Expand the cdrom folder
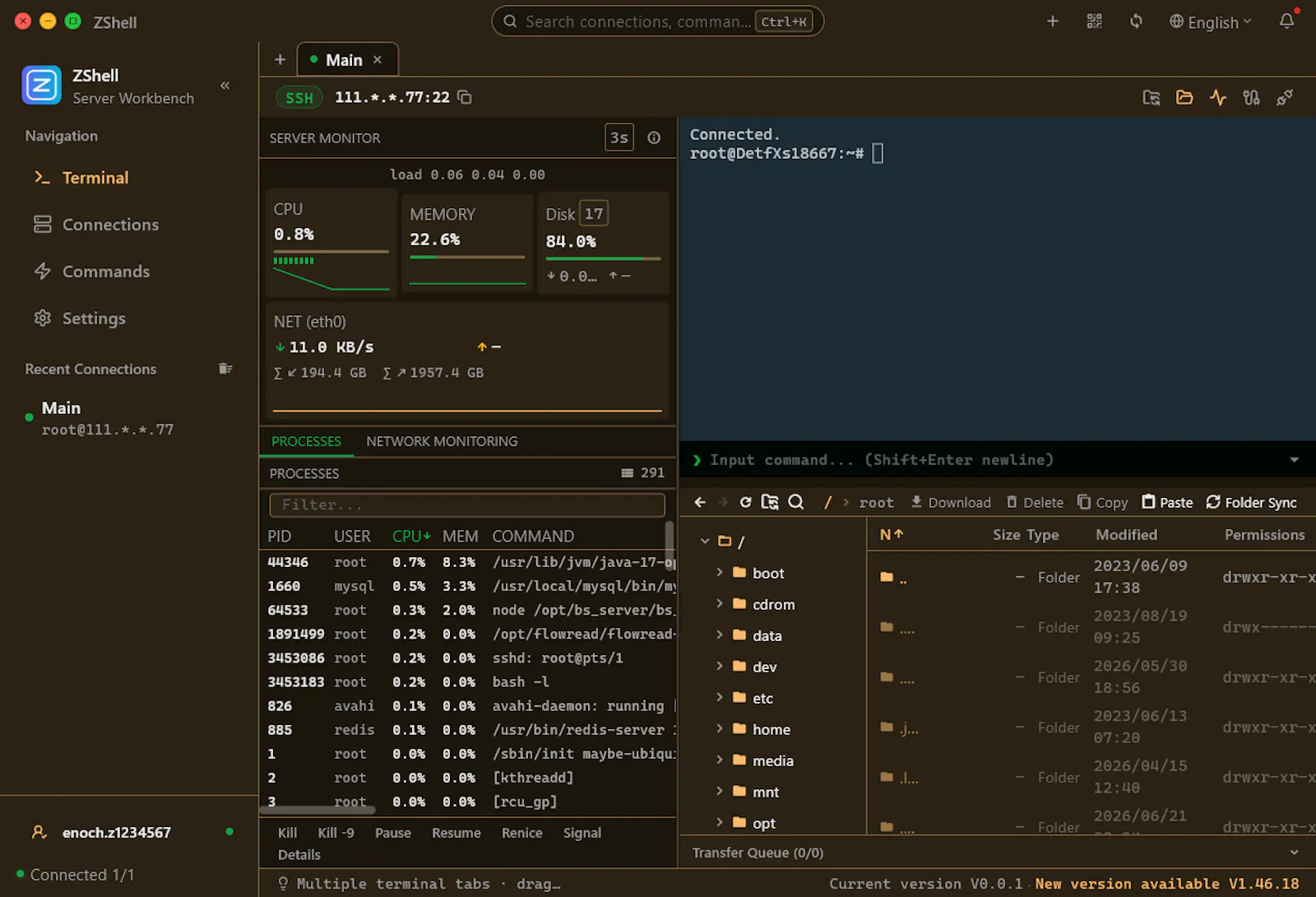This screenshot has height=897, width=1316. [x=720, y=603]
